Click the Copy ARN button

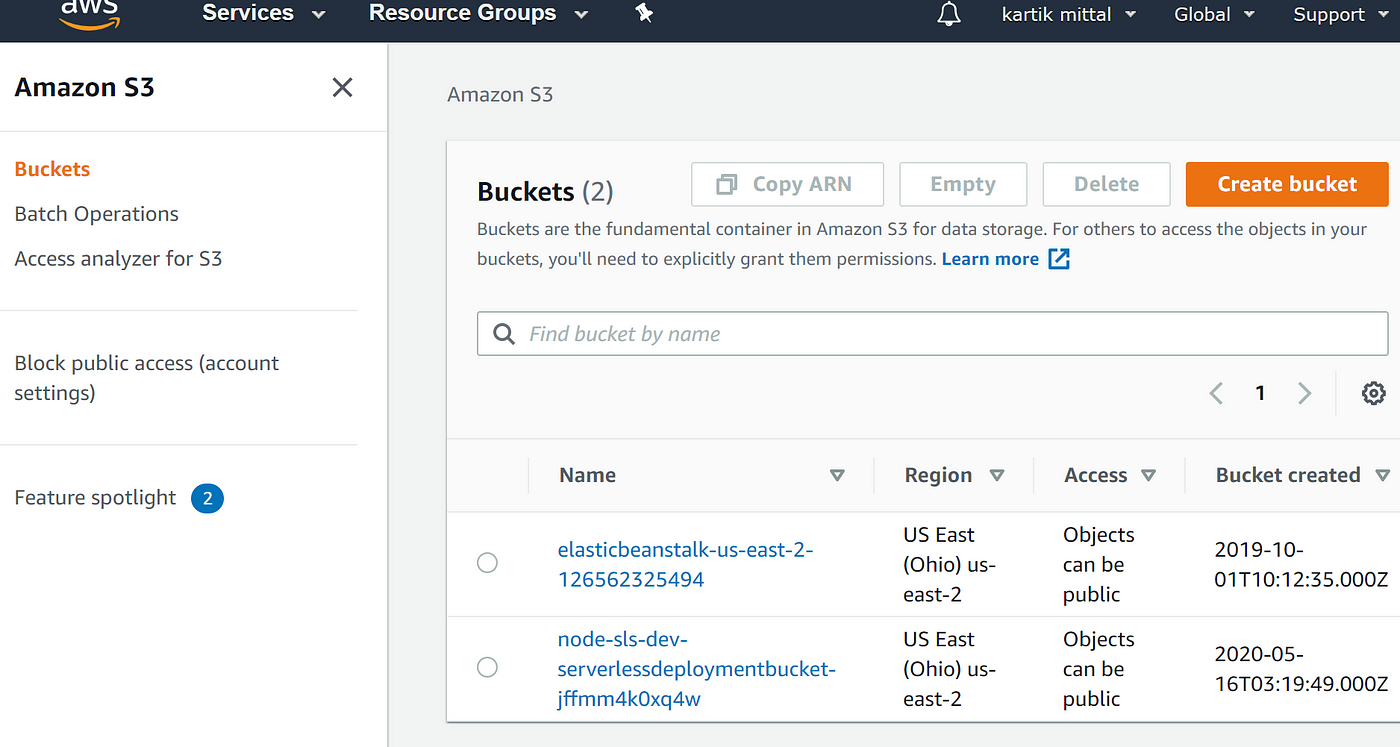click(787, 184)
